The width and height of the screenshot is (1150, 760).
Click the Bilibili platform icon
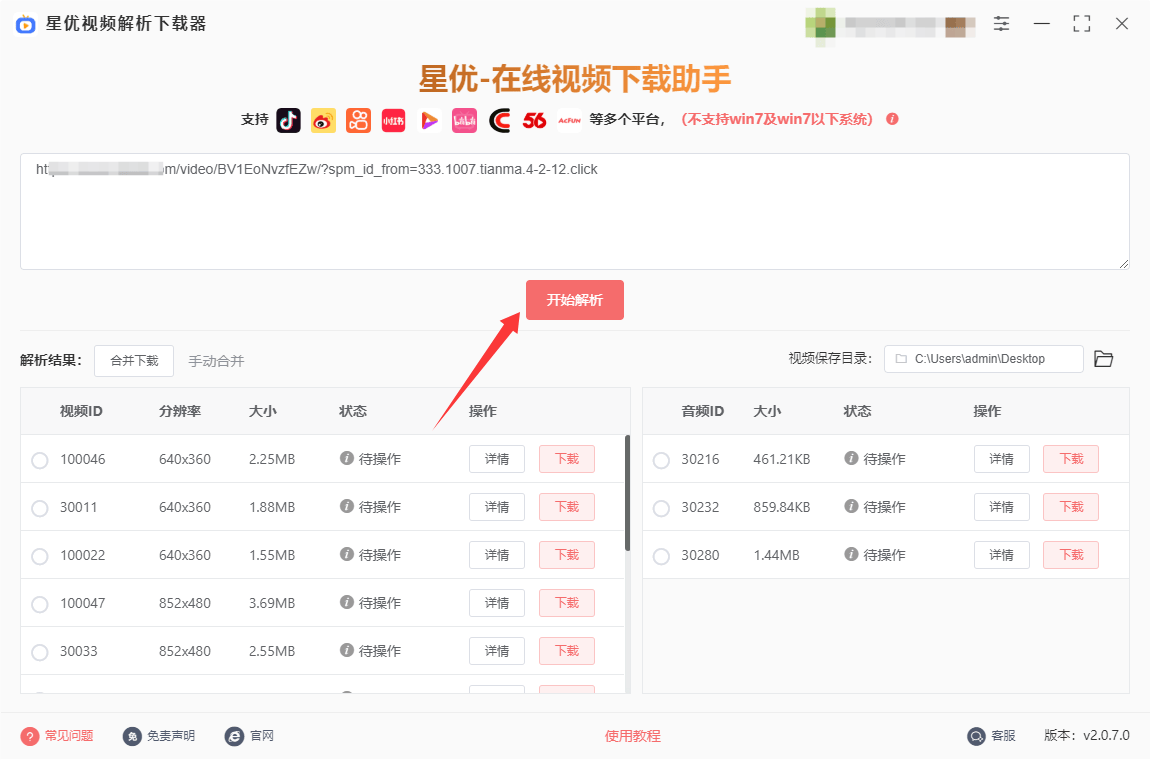click(x=464, y=120)
